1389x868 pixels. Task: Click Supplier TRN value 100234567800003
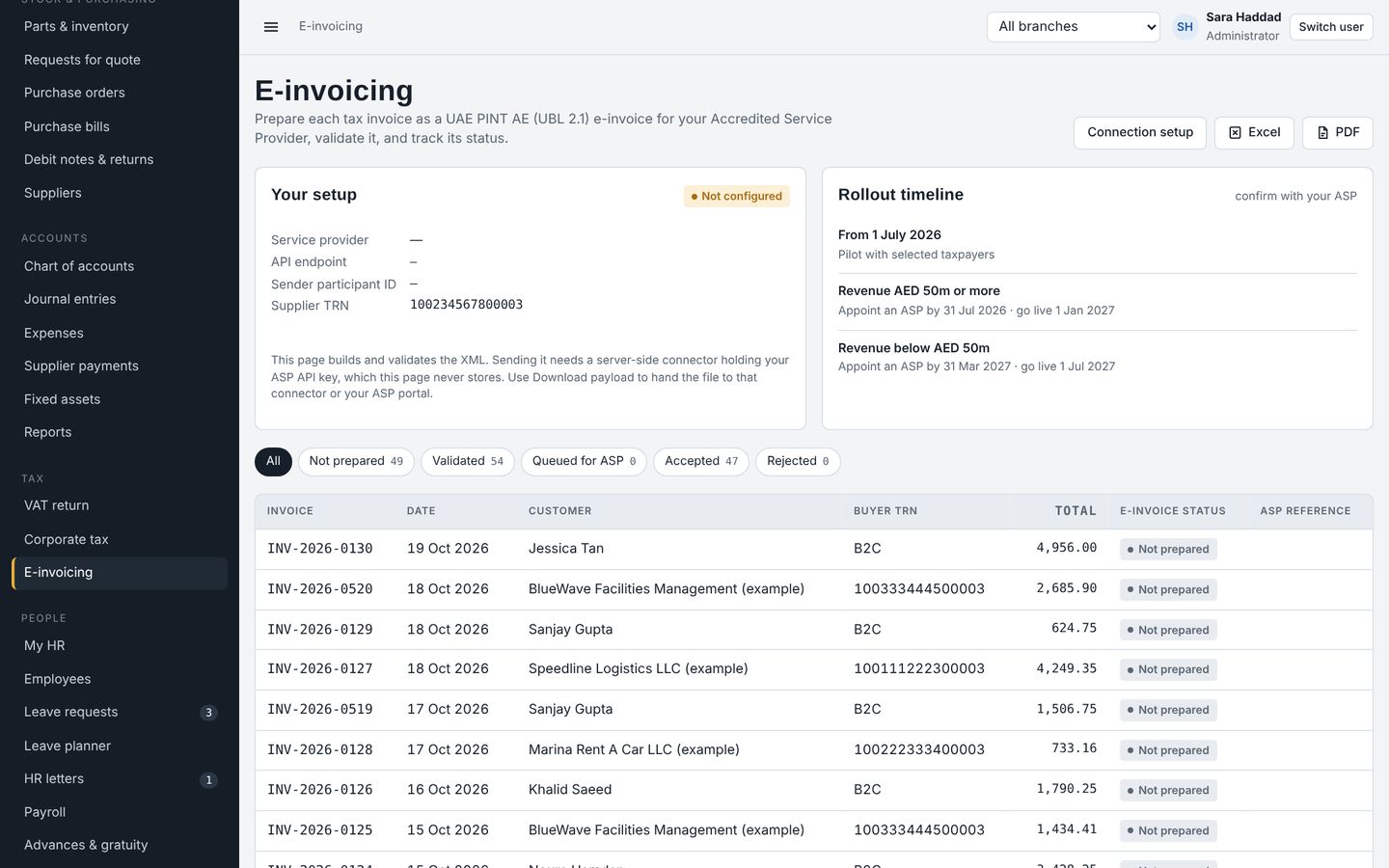[x=467, y=305]
